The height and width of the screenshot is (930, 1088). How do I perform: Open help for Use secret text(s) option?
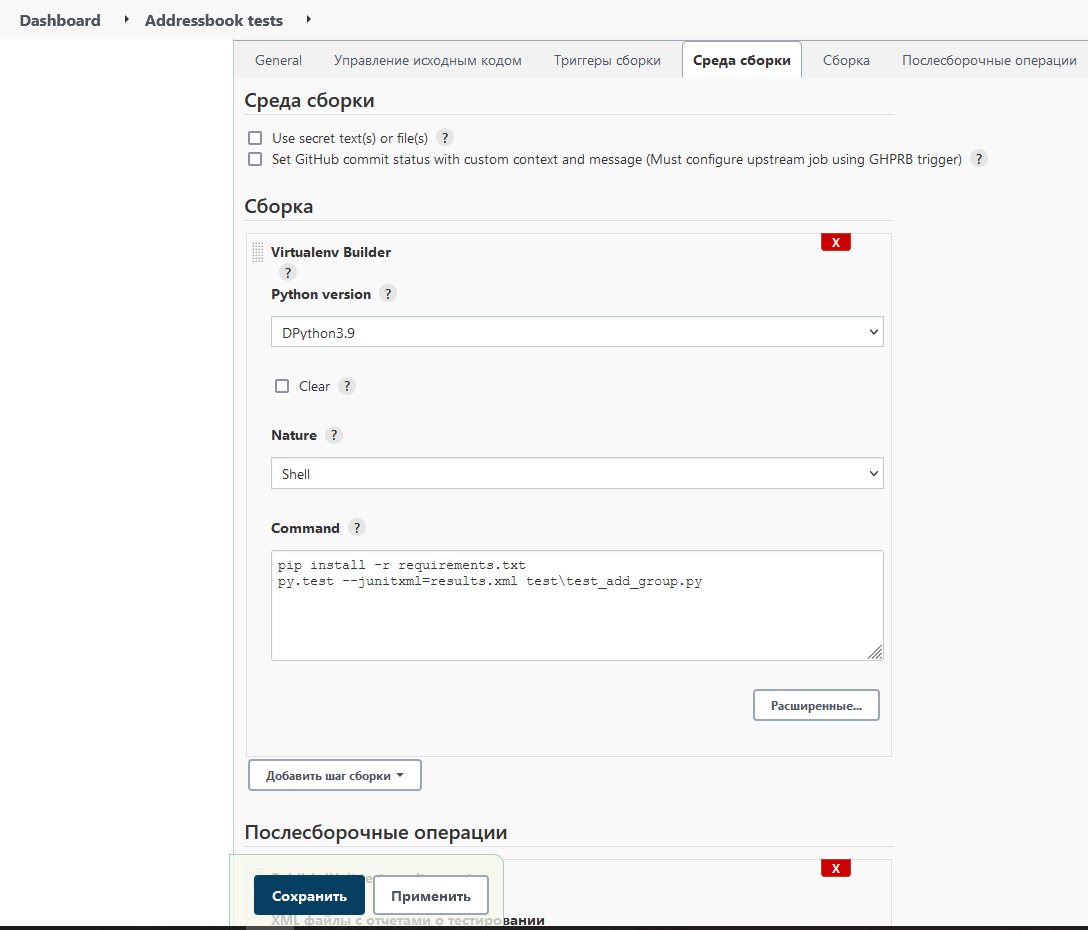pyautogui.click(x=444, y=137)
